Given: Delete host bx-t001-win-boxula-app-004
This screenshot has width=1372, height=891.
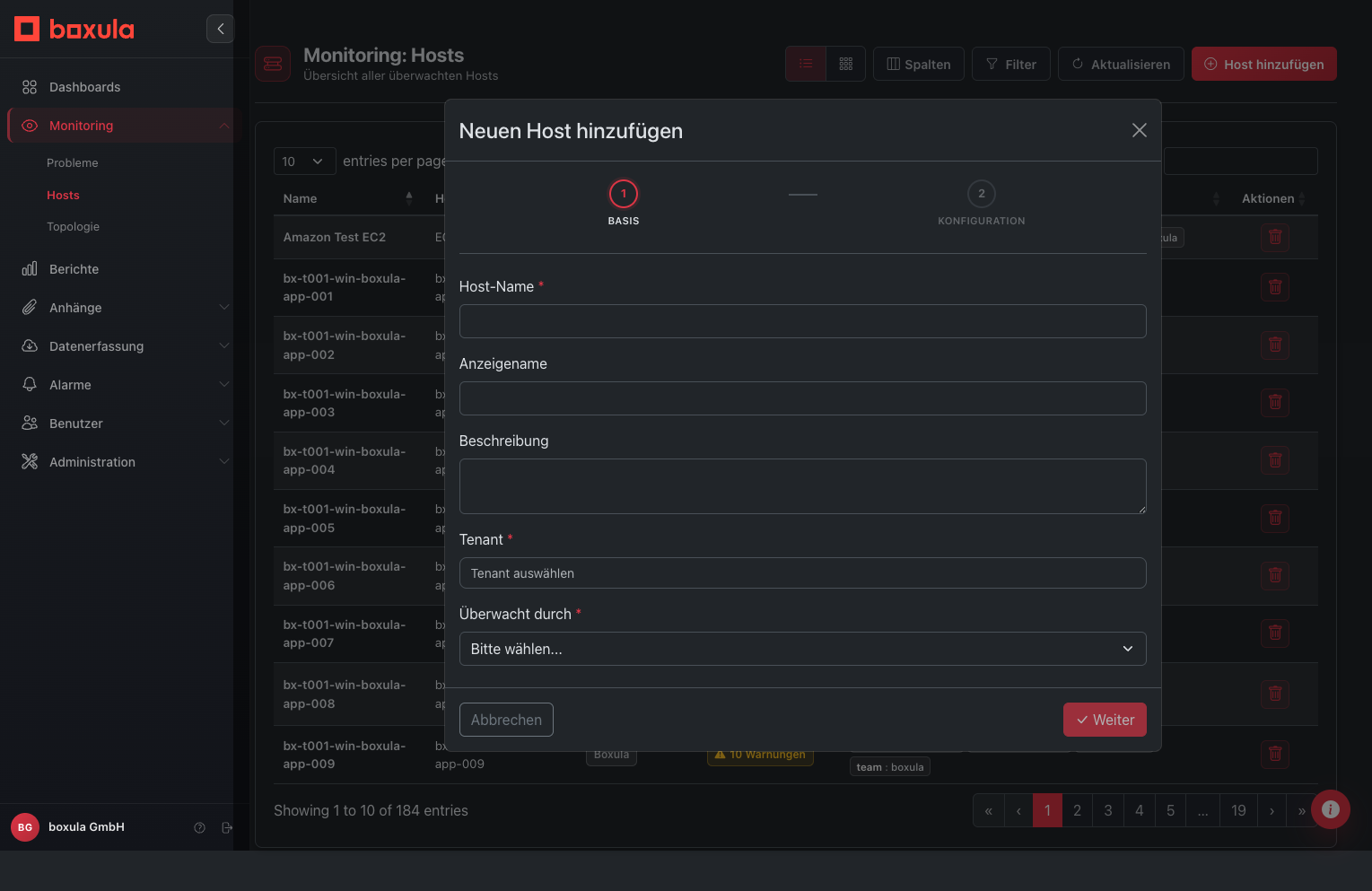Looking at the screenshot, I should 1275,460.
